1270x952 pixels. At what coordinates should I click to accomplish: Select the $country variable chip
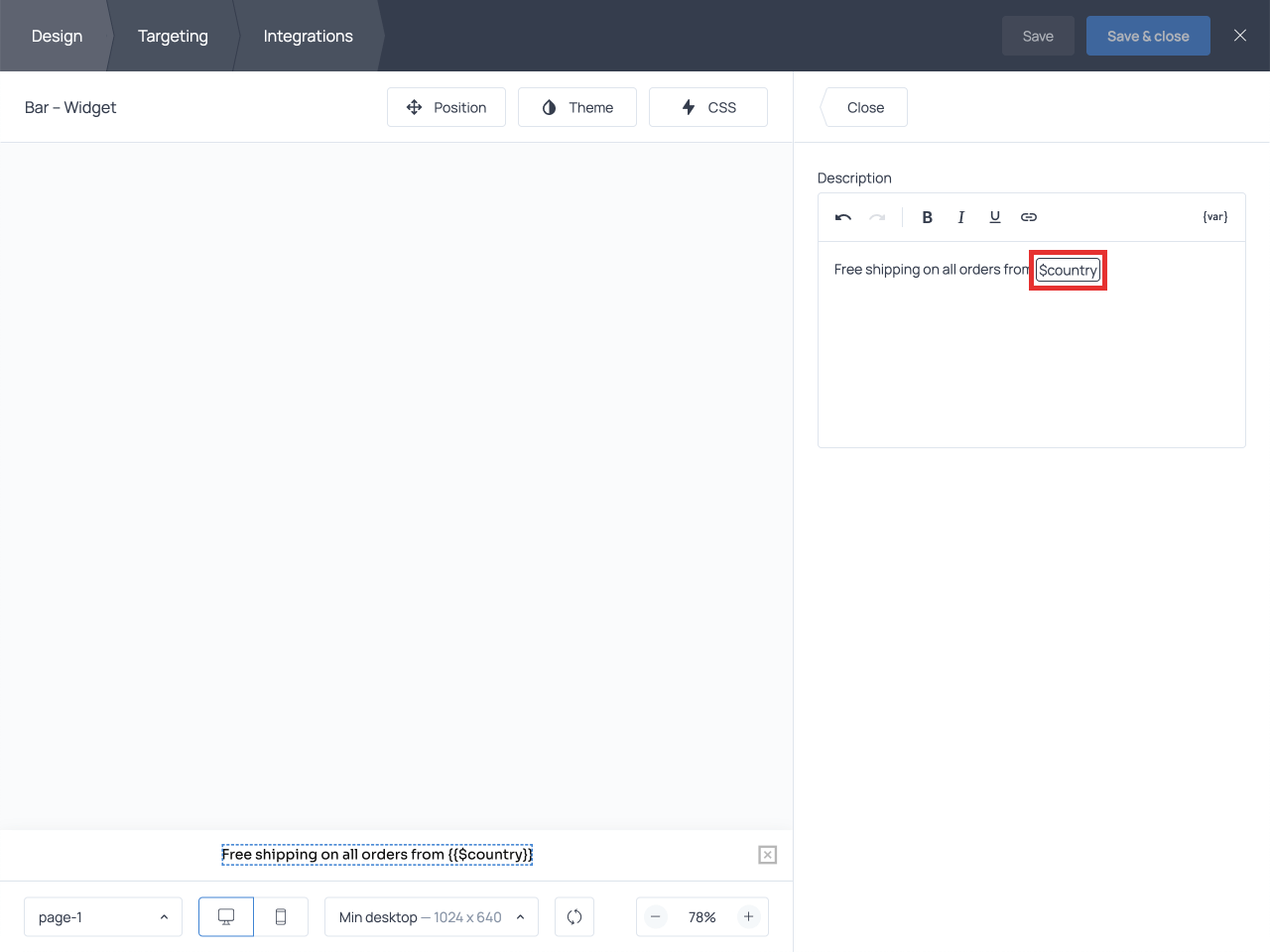pyautogui.click(x=1068, y=270)
